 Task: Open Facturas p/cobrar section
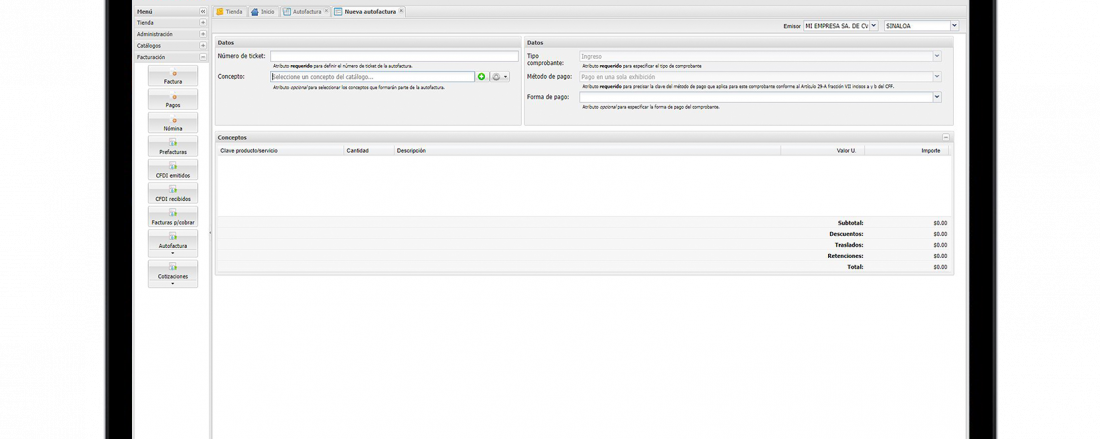click(173, 218)
